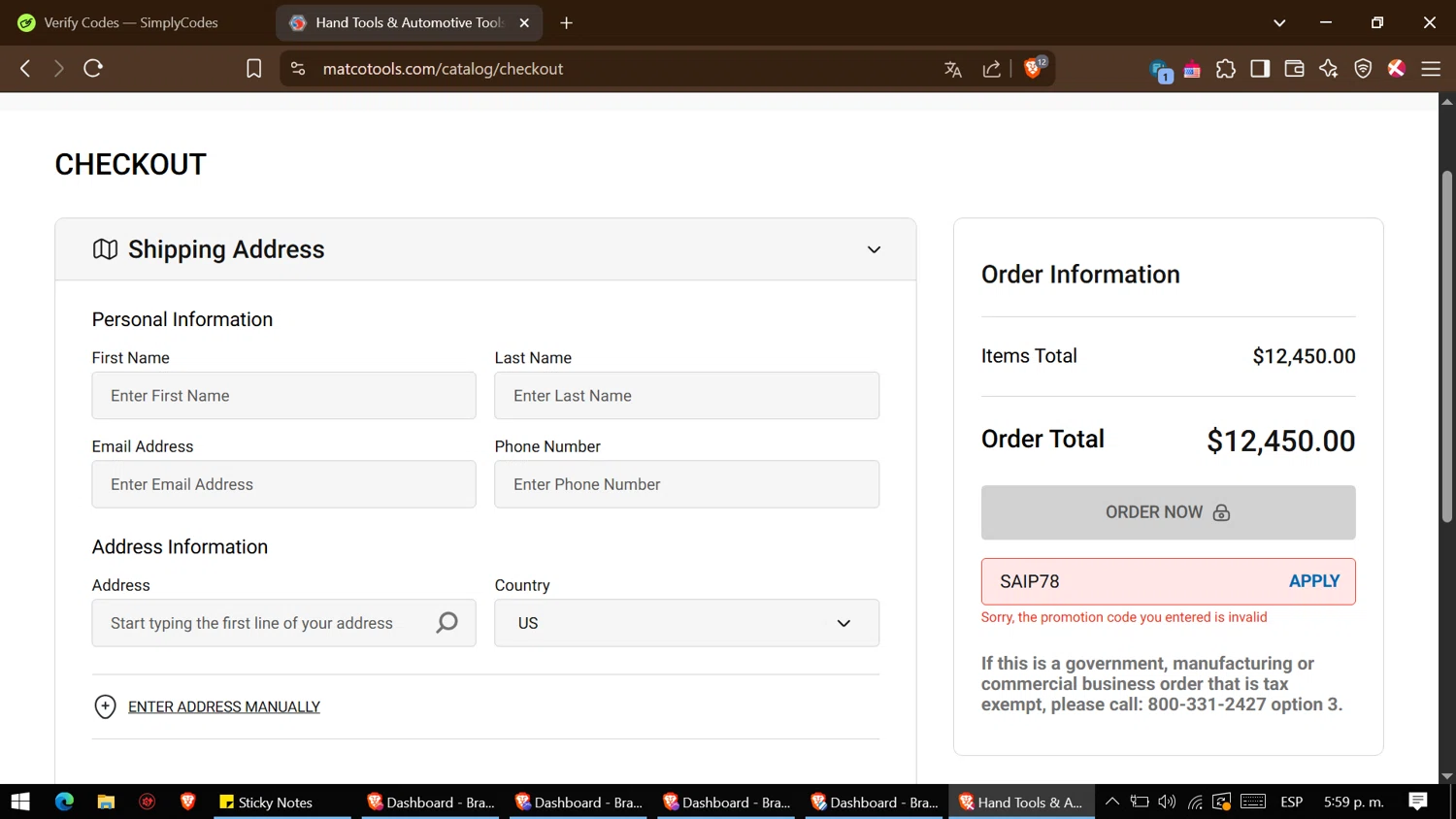Switch to Hand Tools taskbar window
The height and width of the screenshot is (819, 1456).
click(x=1022, y=802)
